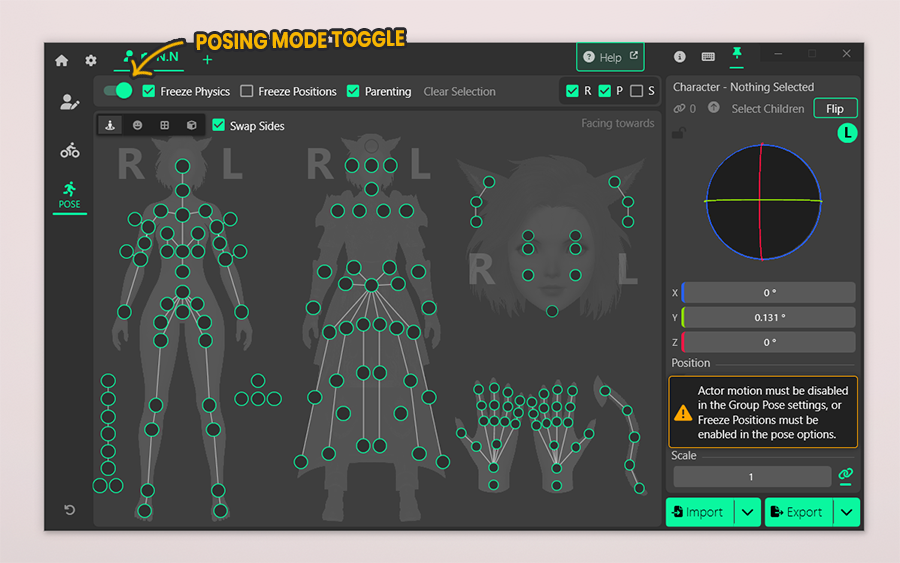Open the mount/motorcycle sidebar icon
This screenshot has height=563, width=900.
pyautogui.click(x=69, y=151)
